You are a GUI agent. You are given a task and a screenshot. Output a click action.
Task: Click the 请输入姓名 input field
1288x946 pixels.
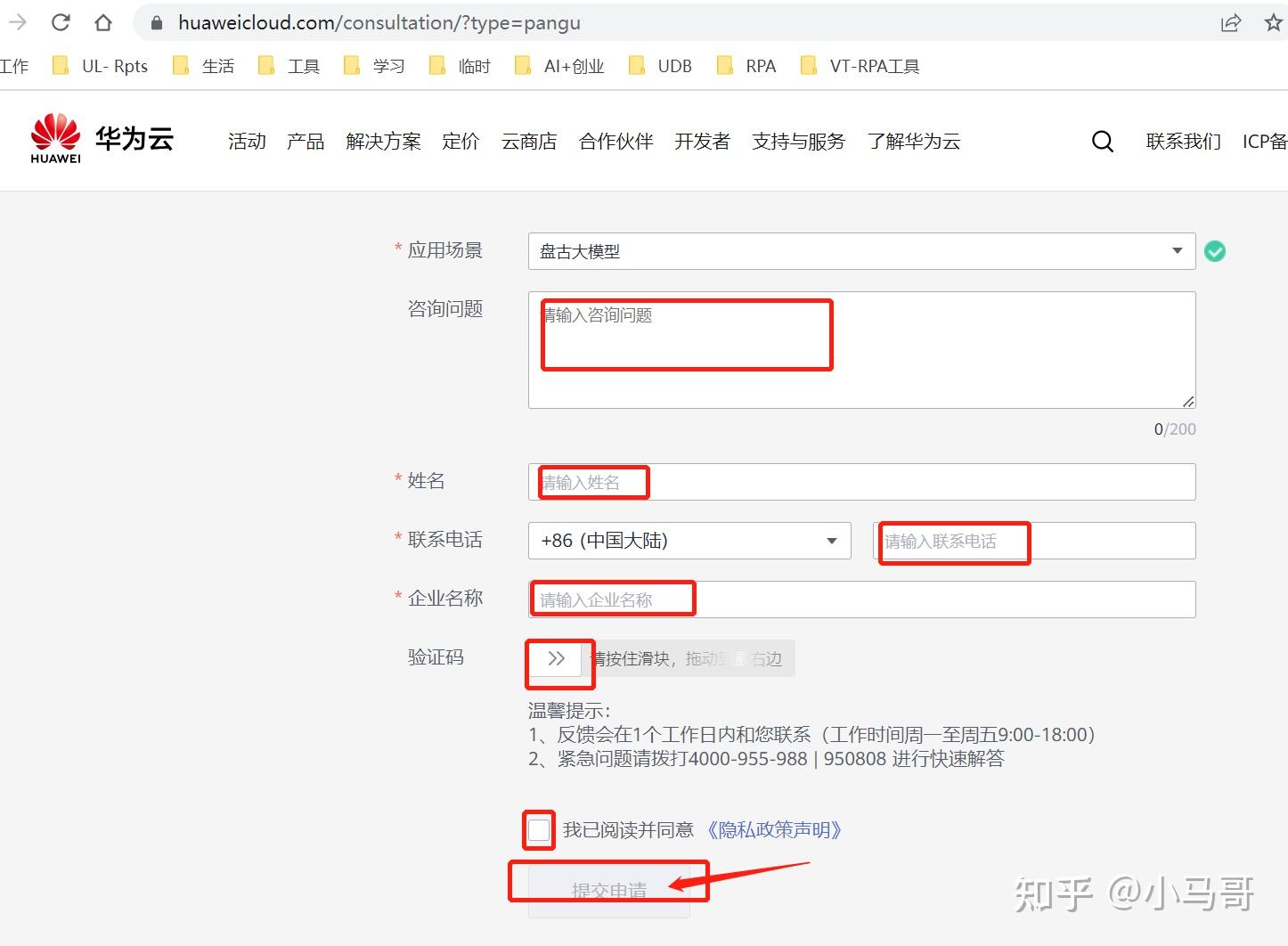click(591, 482)
